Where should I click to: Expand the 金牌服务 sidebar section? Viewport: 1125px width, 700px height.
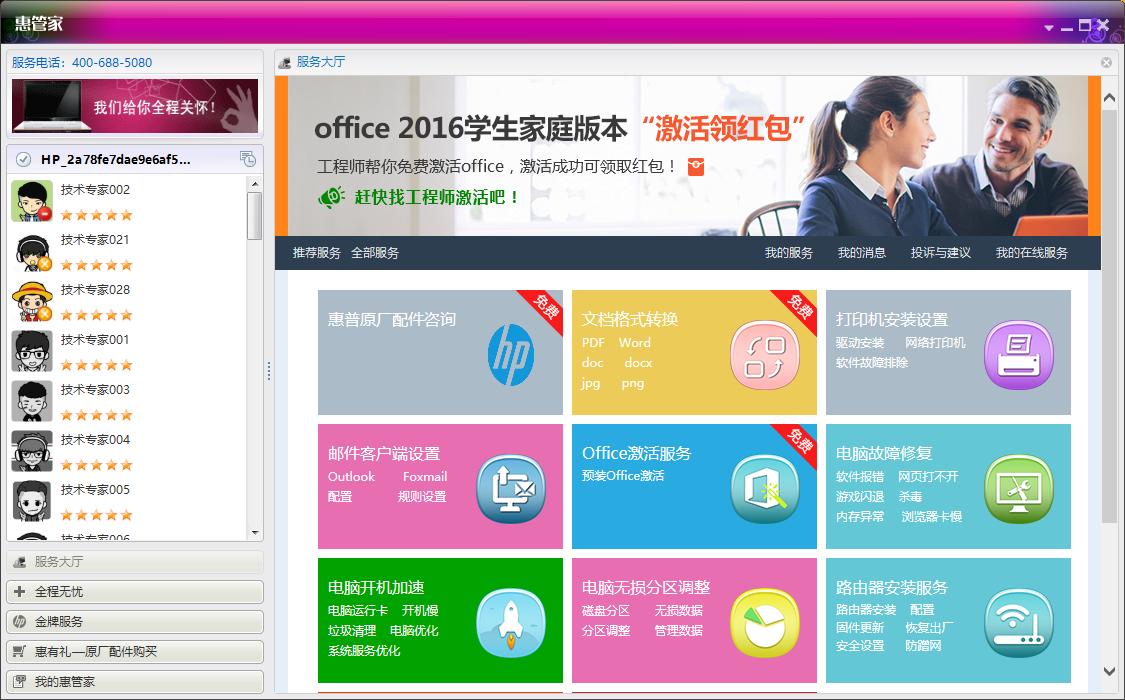coord(135,622)
